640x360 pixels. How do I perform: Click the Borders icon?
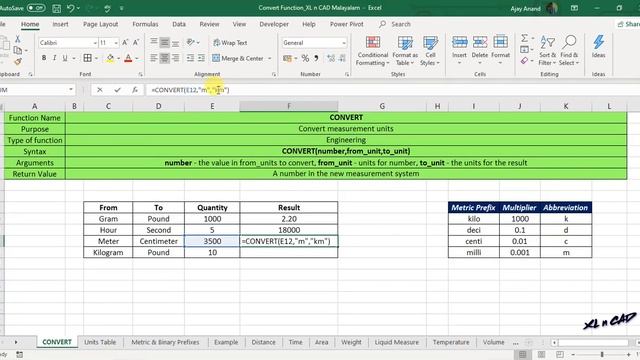87,58
